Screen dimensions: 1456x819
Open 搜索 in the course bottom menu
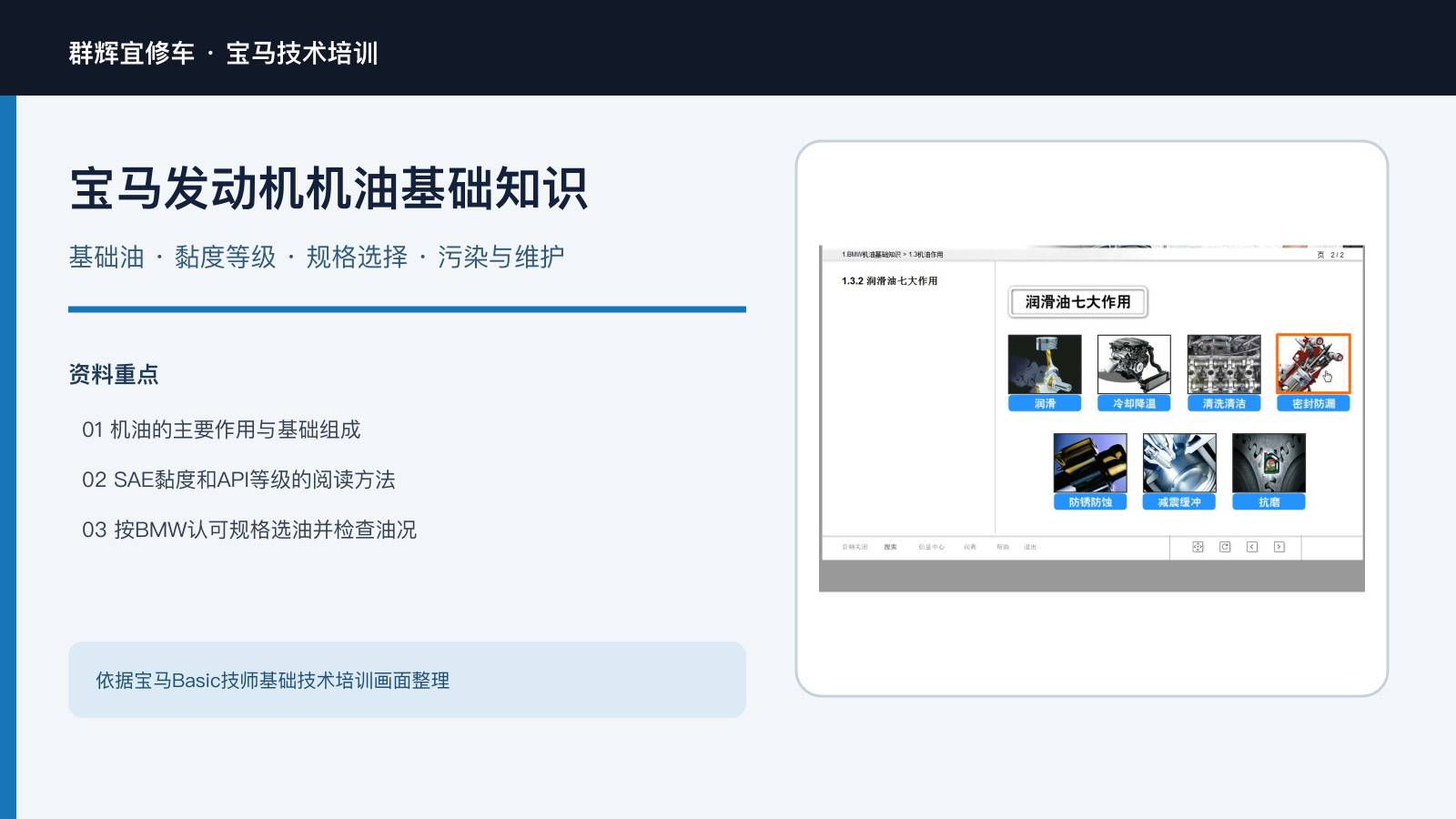(x=890, y=547)
